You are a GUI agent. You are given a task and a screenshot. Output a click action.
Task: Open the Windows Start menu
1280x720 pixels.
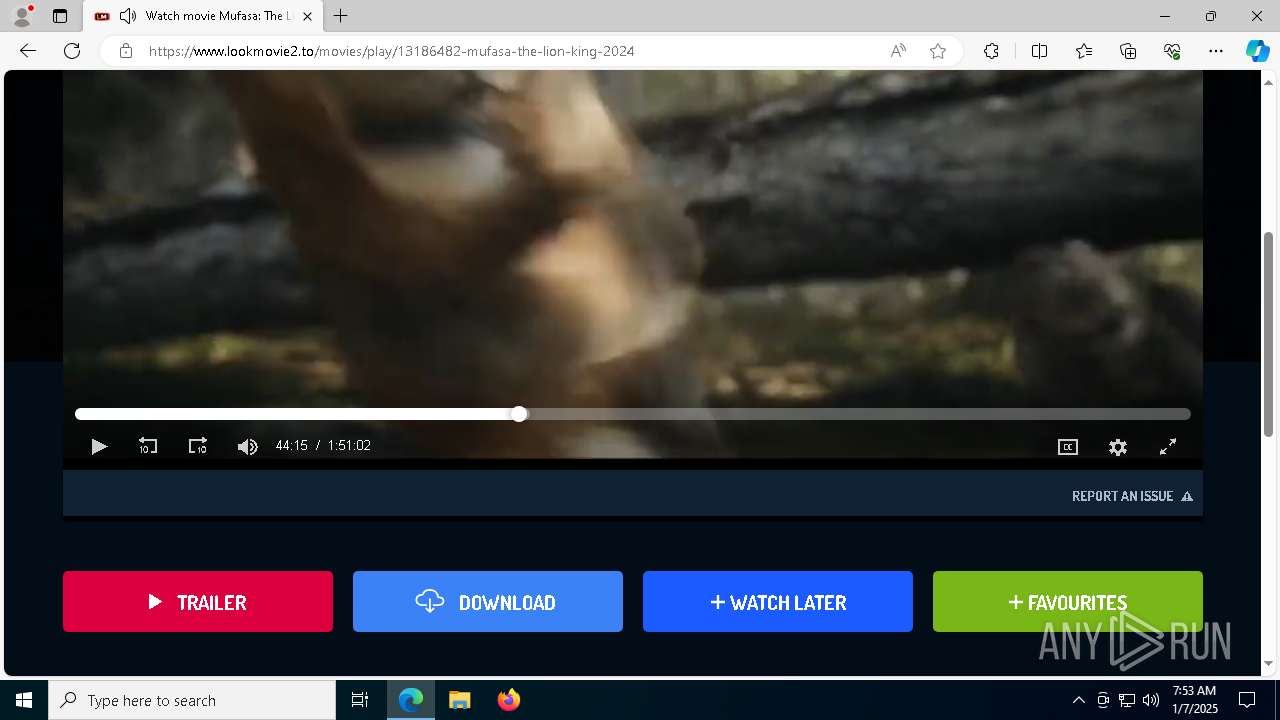pos(24,700)
